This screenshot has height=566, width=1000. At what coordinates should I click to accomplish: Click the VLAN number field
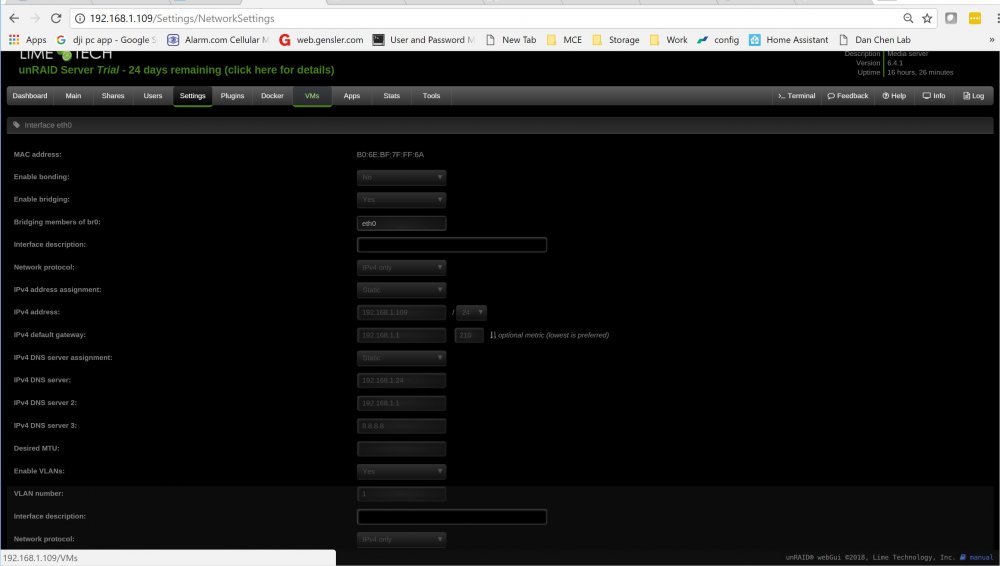pos(401,494)
